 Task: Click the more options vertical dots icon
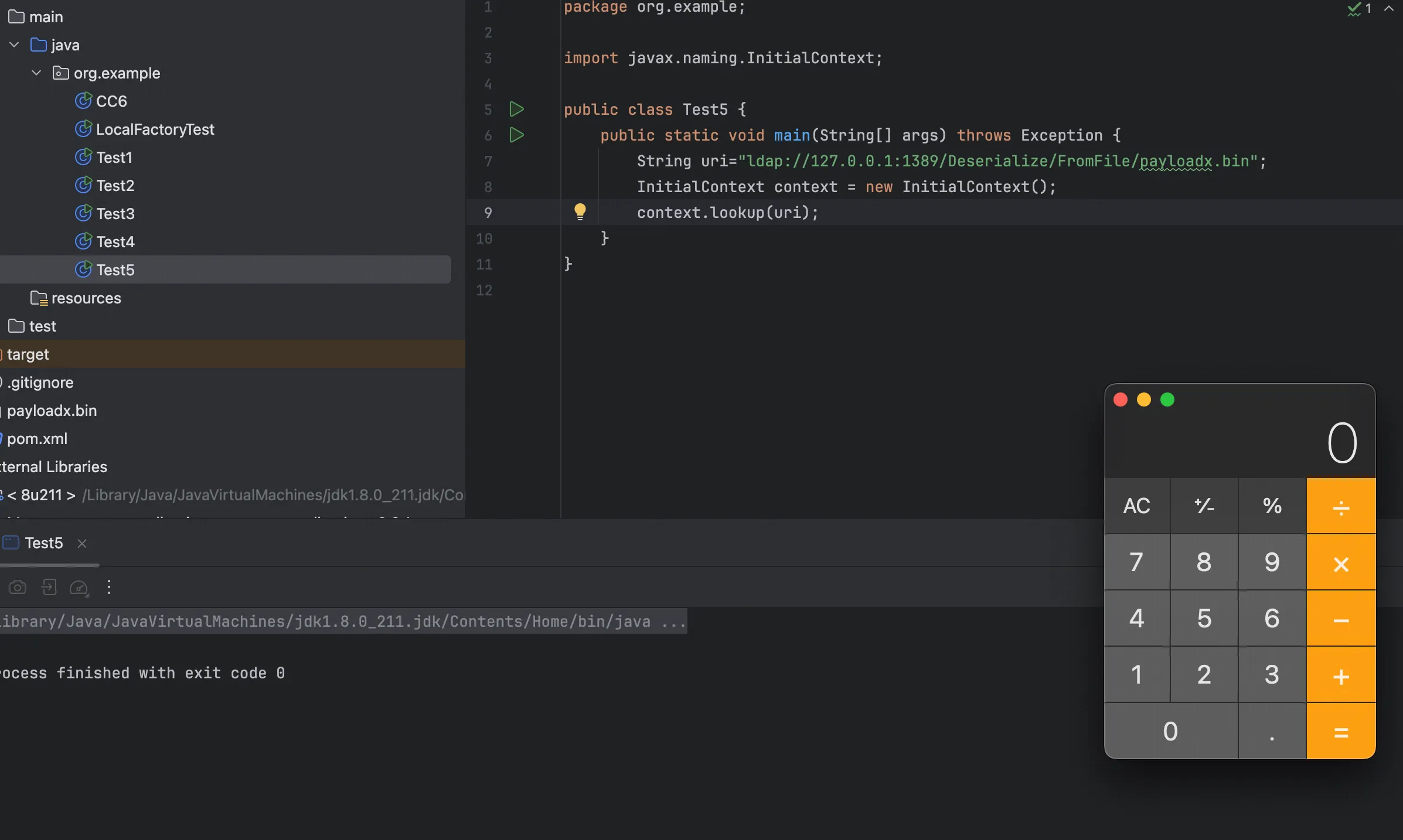click(x=109, y=587)
